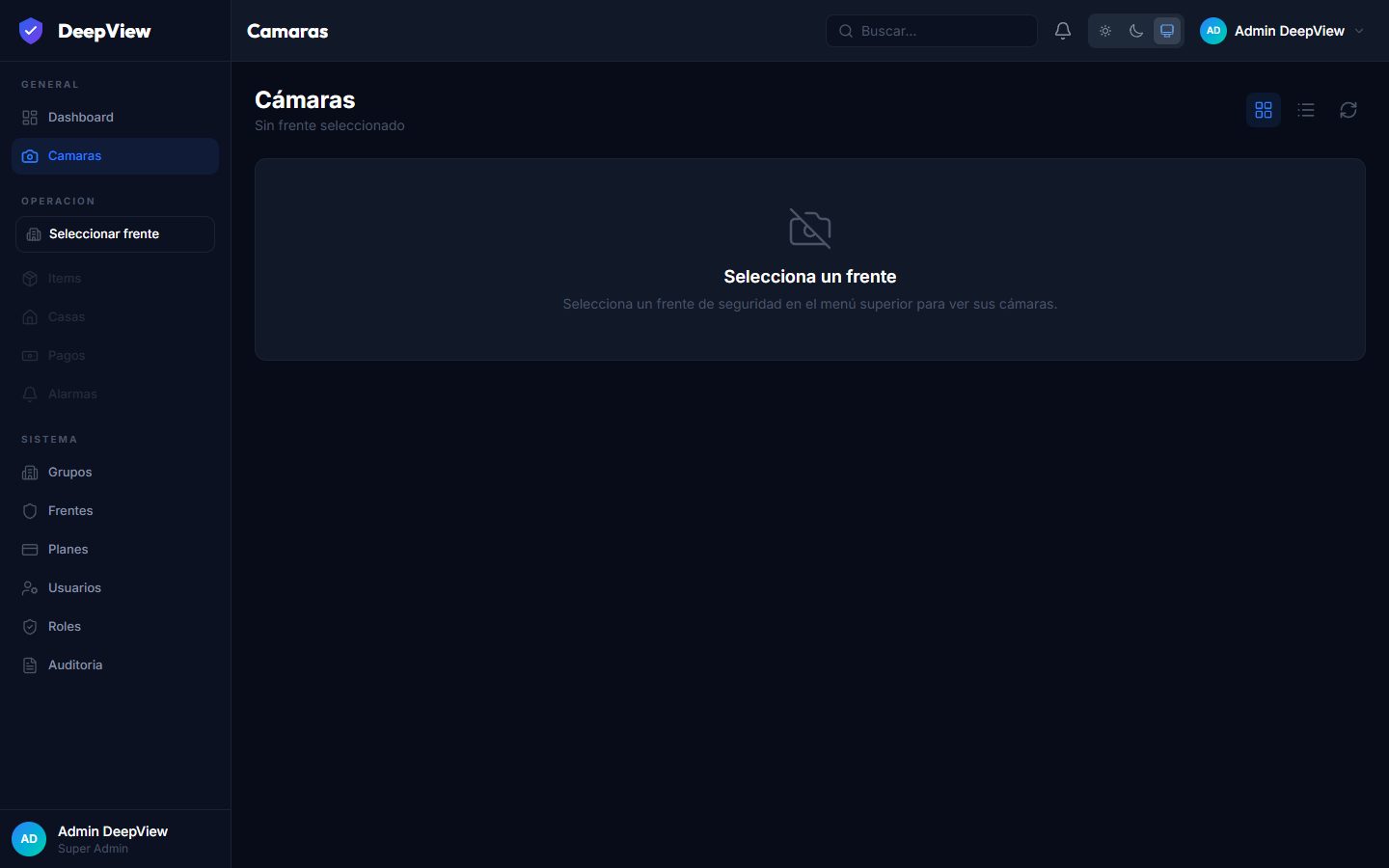
Task: Click the AD avatar in top bar
Action: pos(1212,31)
